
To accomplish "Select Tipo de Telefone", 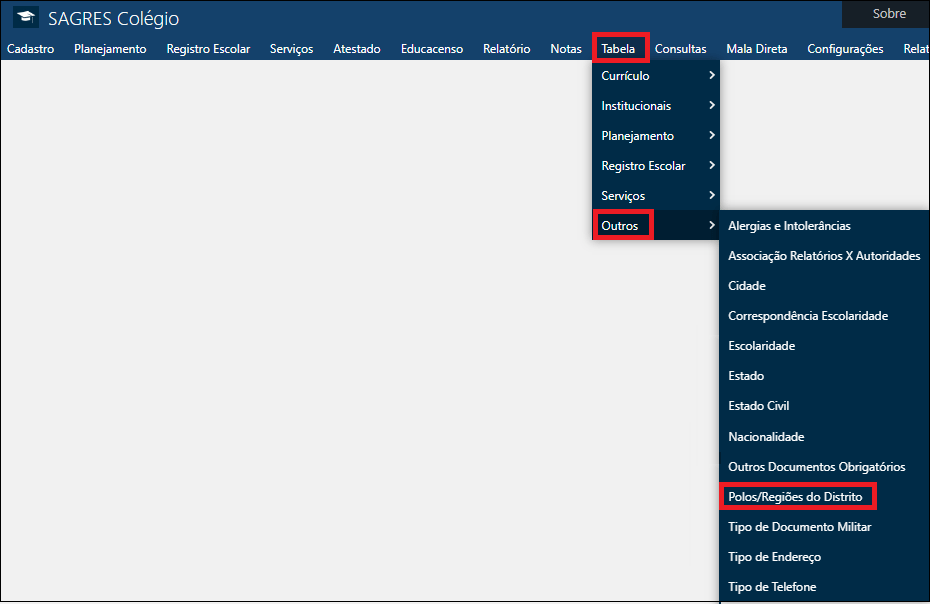I will [771, 587].
